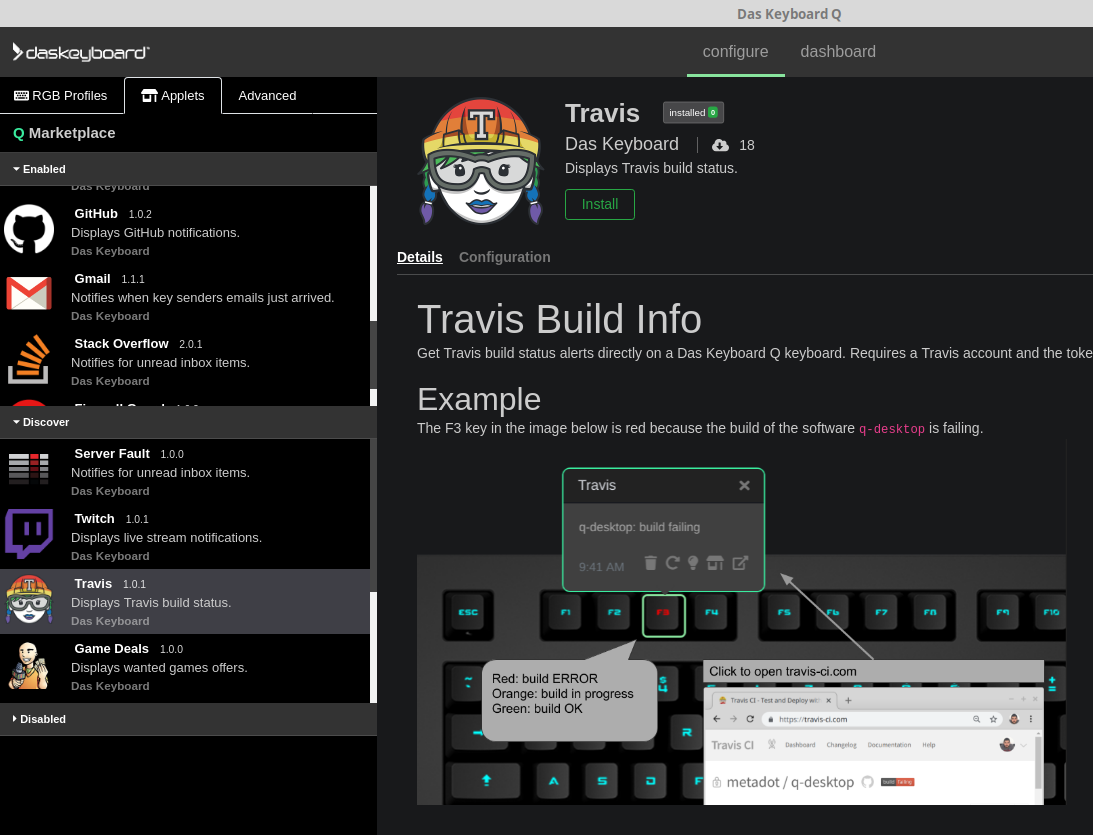
Task: Click Travis build status description in Discover list
Action: 151,602
